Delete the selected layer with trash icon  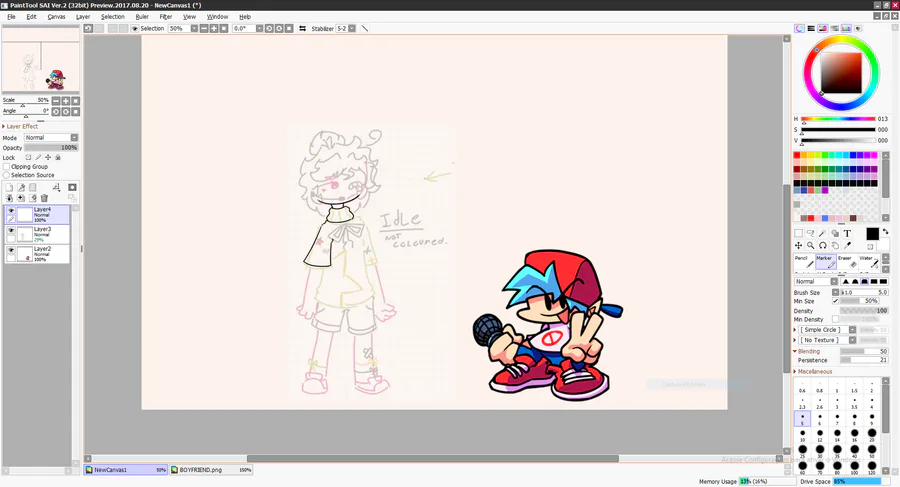coord(44,198)
